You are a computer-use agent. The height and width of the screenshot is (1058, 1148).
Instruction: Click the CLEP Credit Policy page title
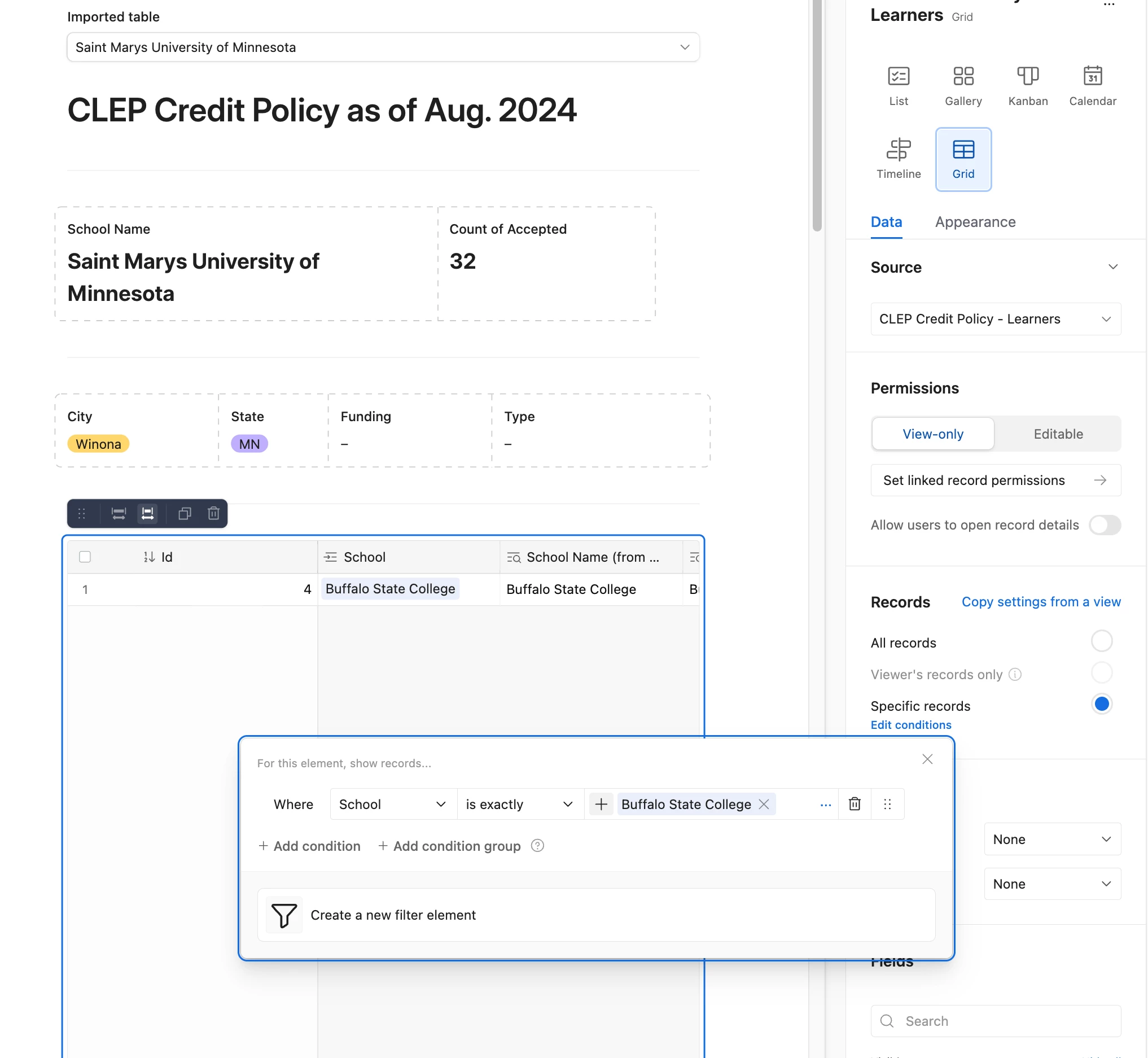point(322,110)
